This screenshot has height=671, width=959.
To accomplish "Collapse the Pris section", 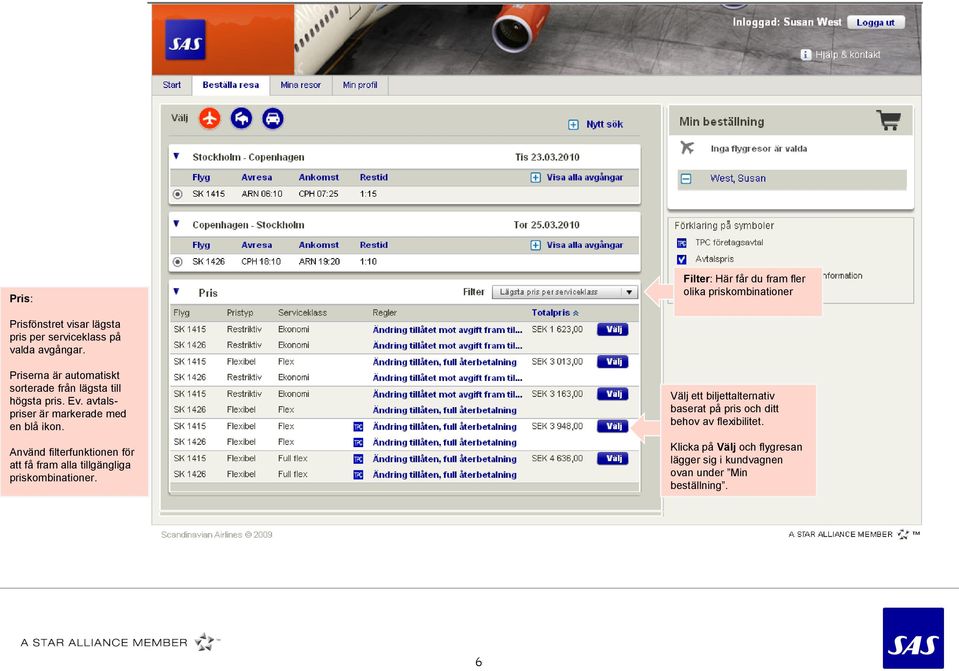I will pos(176,292).
